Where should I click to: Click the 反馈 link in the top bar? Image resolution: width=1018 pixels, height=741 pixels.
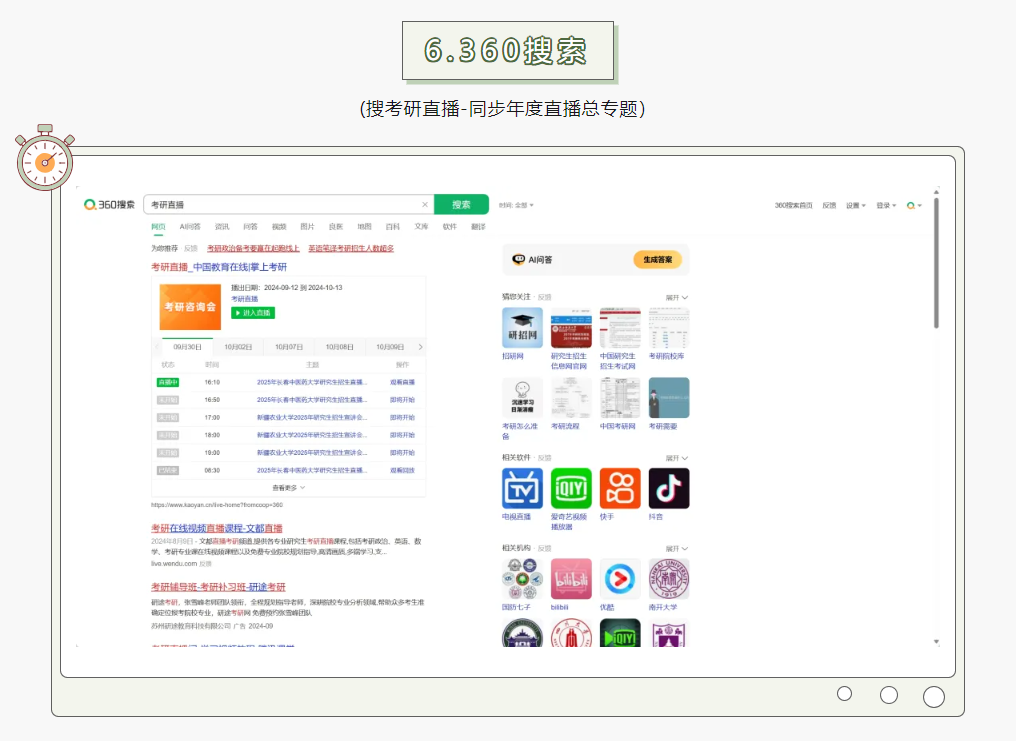[x=829, y=205]
